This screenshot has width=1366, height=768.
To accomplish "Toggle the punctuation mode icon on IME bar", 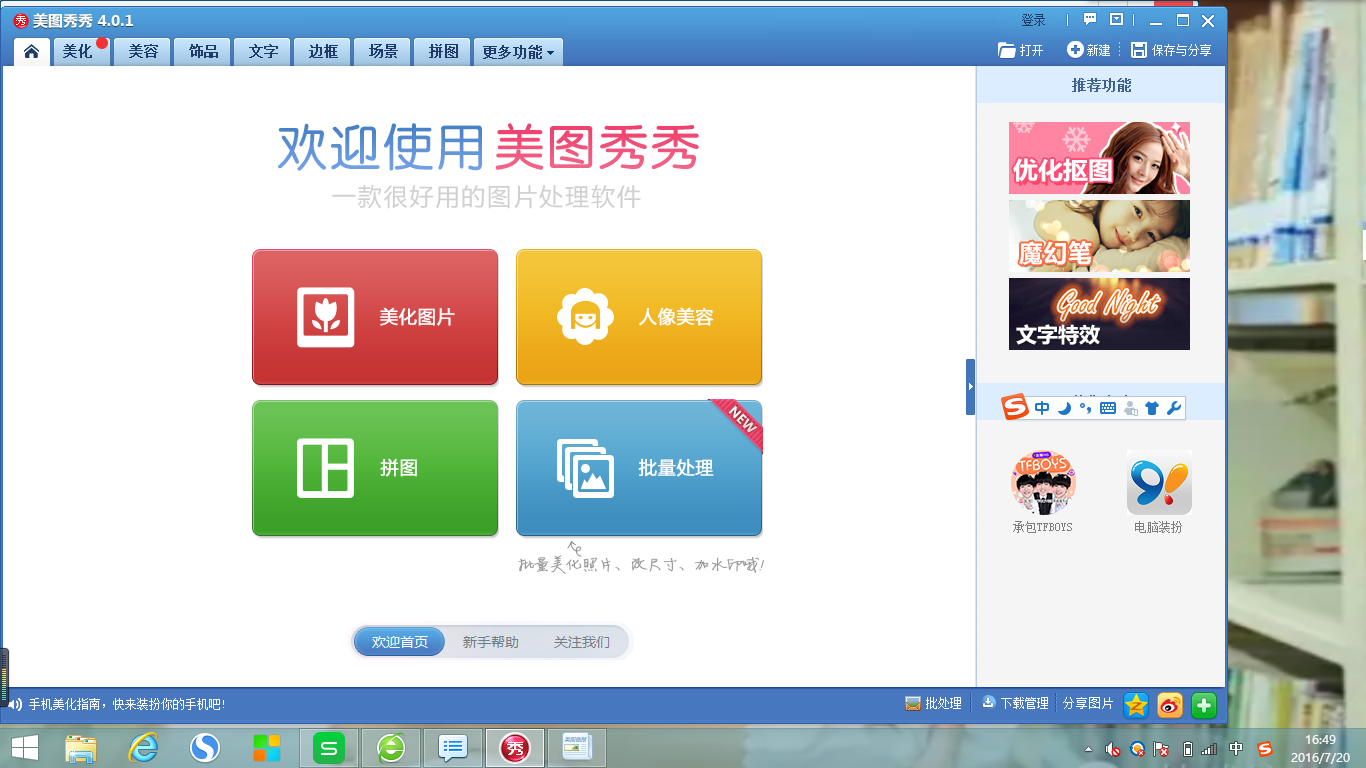I will click(1085, 408).
